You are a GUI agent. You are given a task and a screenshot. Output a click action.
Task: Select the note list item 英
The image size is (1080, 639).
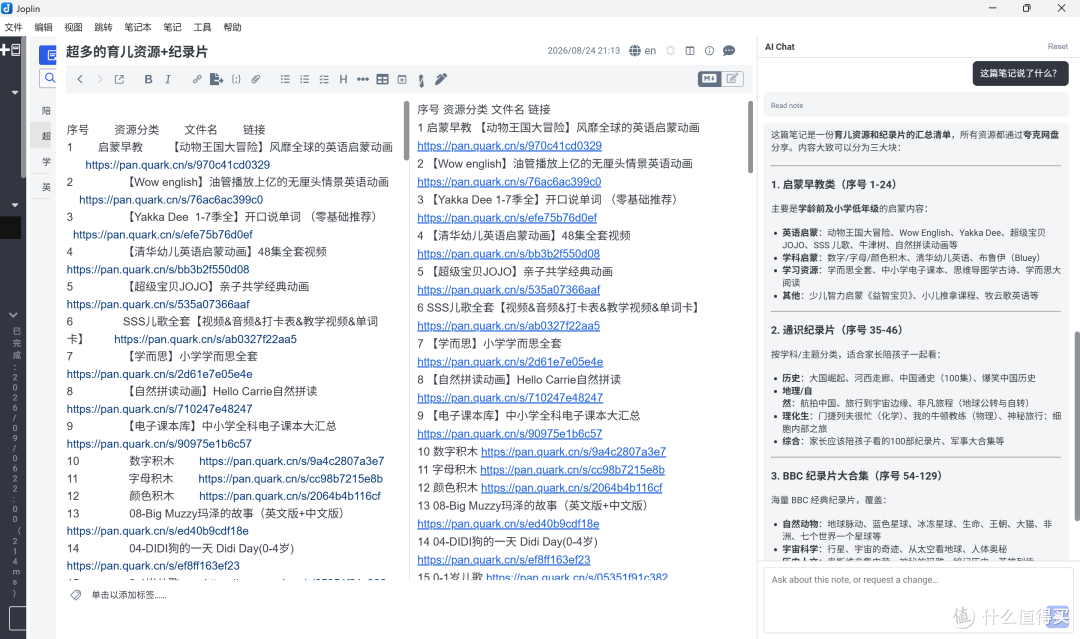tap(45, 187)
